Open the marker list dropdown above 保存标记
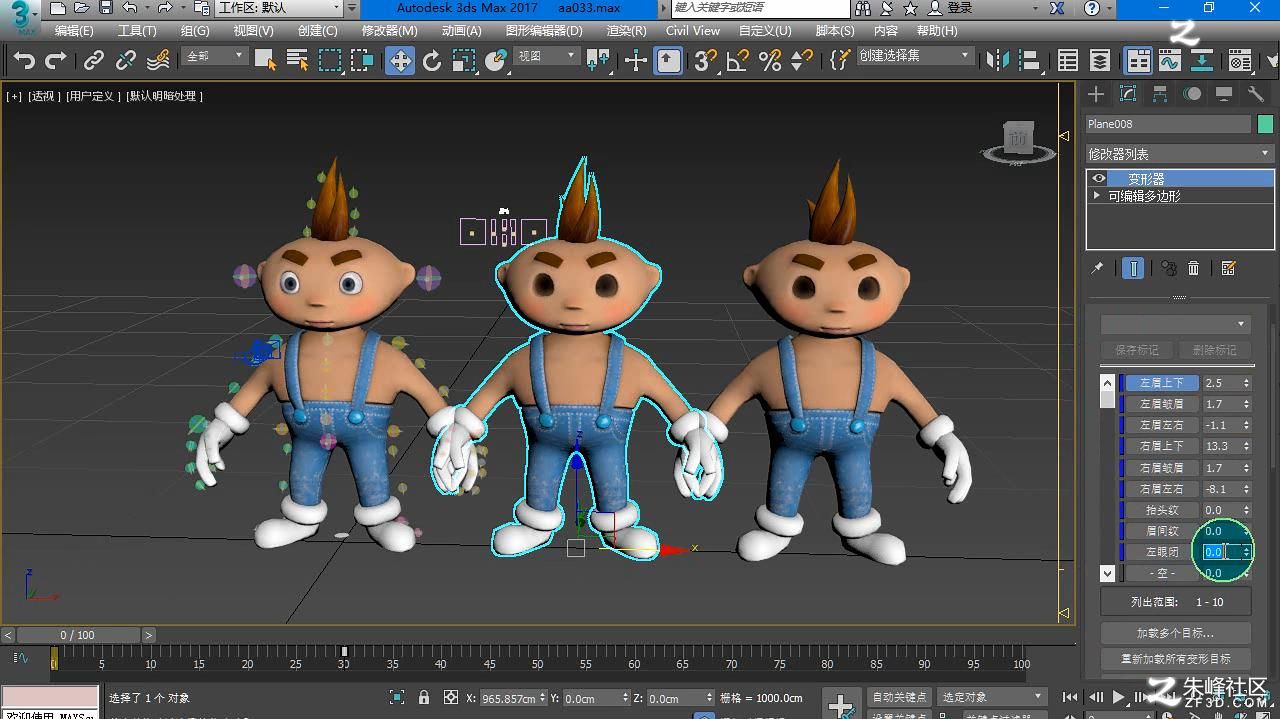This screenshot has height=719, width=1280. click(1175, 324)
